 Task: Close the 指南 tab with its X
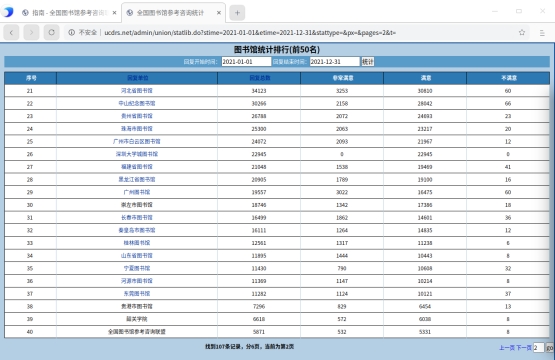[114, 13]
